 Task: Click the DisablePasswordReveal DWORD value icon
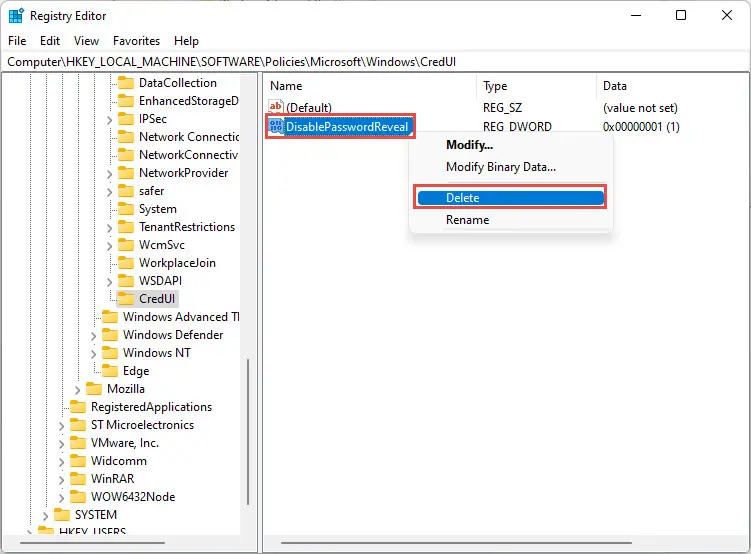click(x=276, y=126)
